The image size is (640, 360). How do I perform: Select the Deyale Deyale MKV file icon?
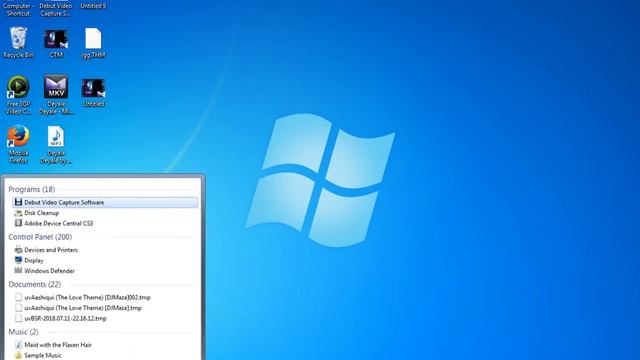click(x=56, y=95)
